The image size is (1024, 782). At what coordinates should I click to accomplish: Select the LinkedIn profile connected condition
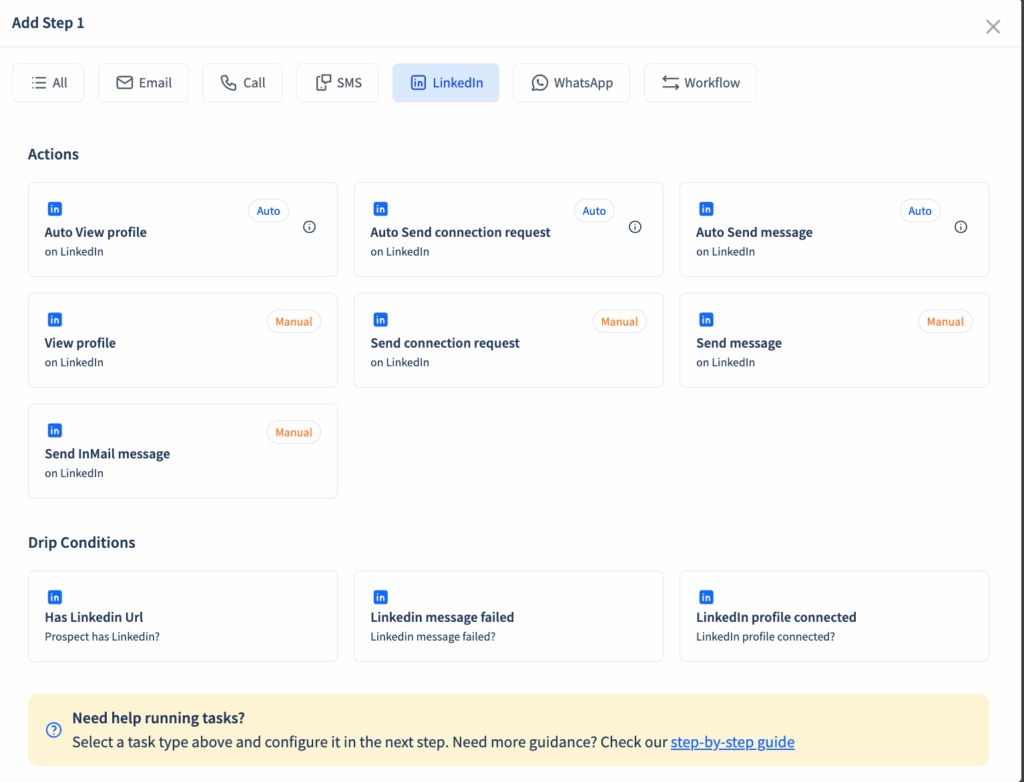(x=834, y=616)
